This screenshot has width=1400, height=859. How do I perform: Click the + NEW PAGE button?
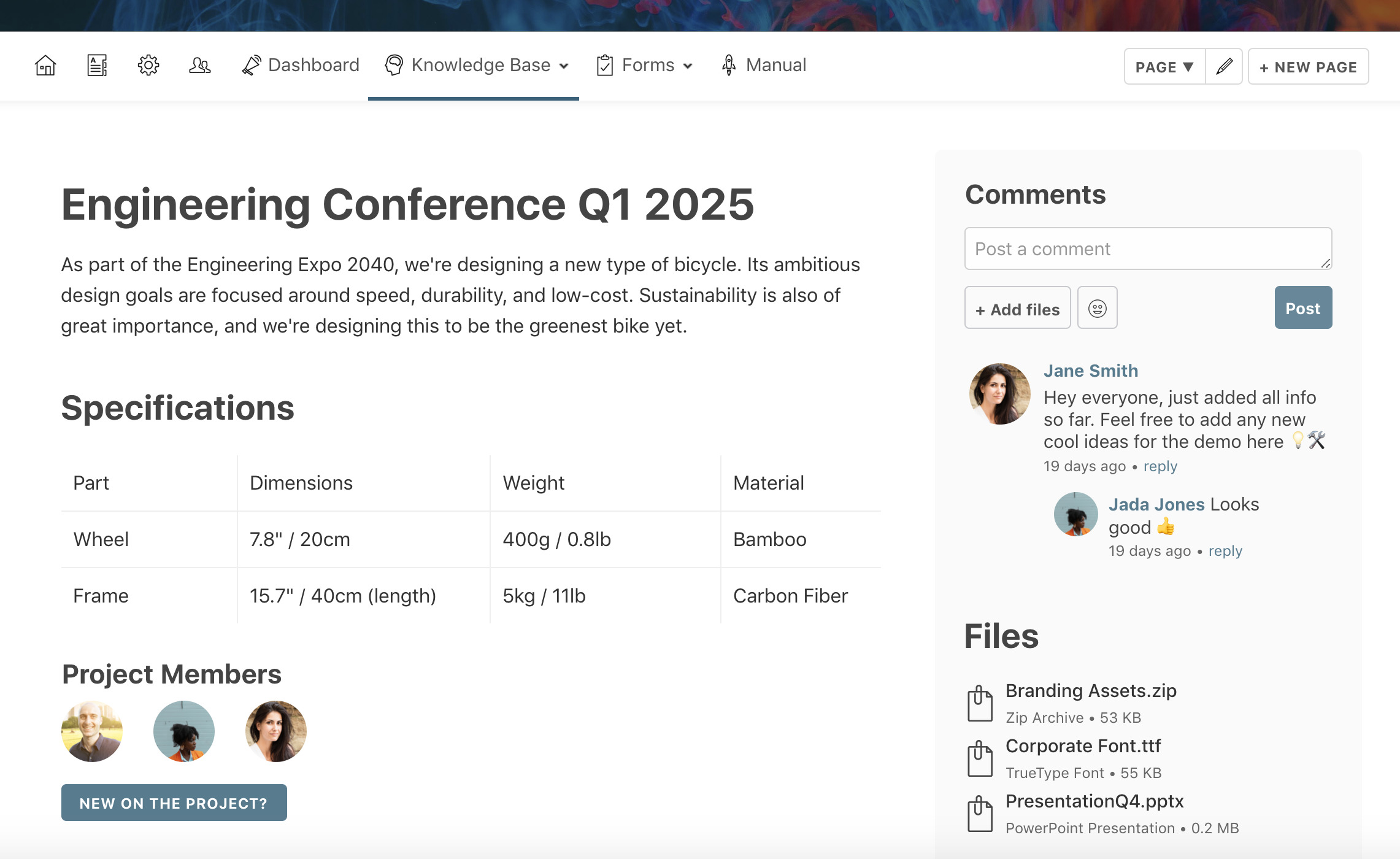pos(1308,66)
